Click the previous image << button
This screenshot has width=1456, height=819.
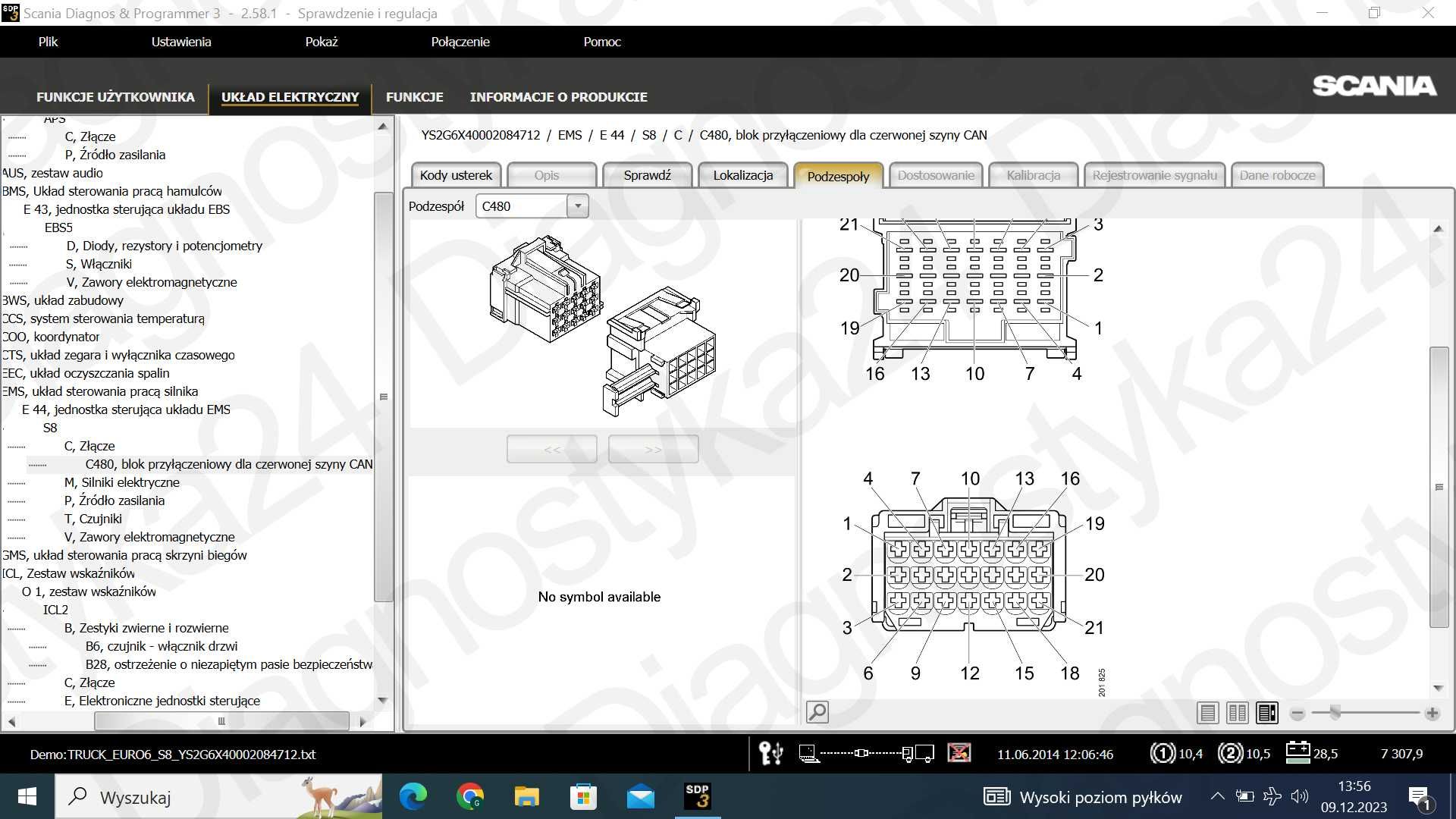pos(552,449)
